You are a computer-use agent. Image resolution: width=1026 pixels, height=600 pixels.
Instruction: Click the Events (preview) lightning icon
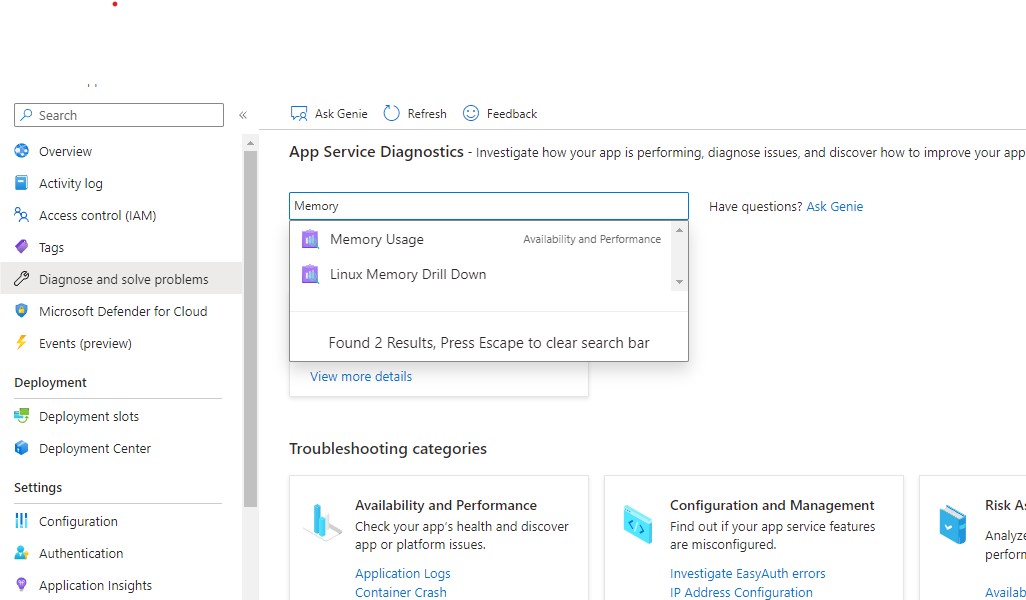tap(22, 343)
